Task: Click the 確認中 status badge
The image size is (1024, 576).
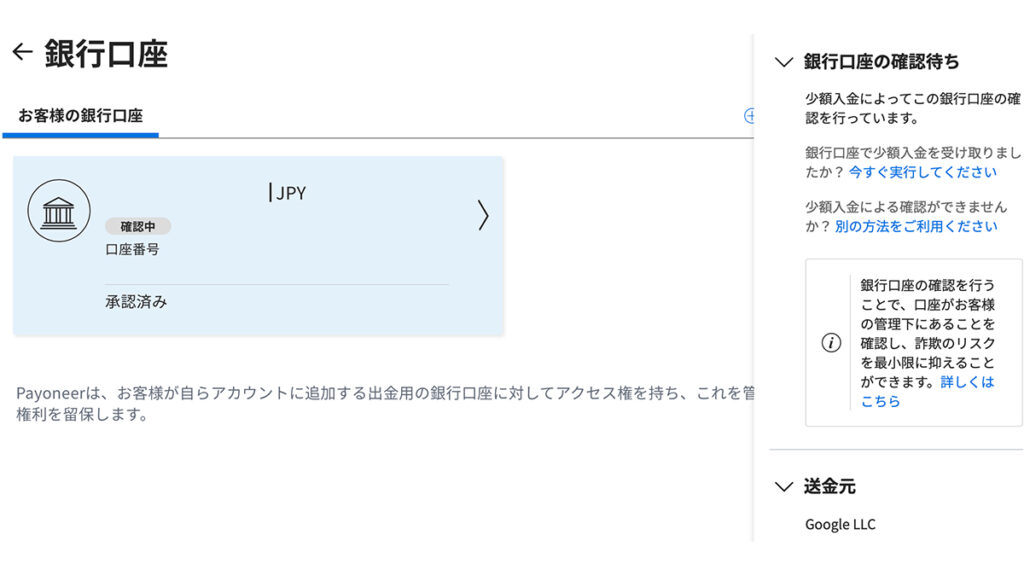Action: (138, 227)
